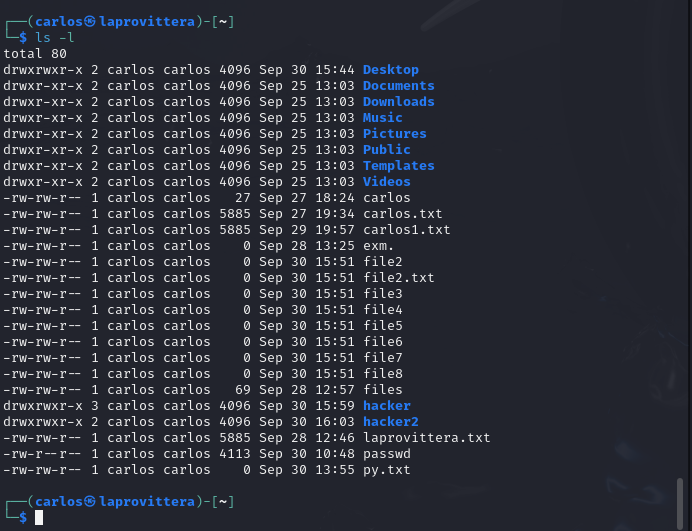
Task: Click the exm. filename
Action: pos(378,246)
